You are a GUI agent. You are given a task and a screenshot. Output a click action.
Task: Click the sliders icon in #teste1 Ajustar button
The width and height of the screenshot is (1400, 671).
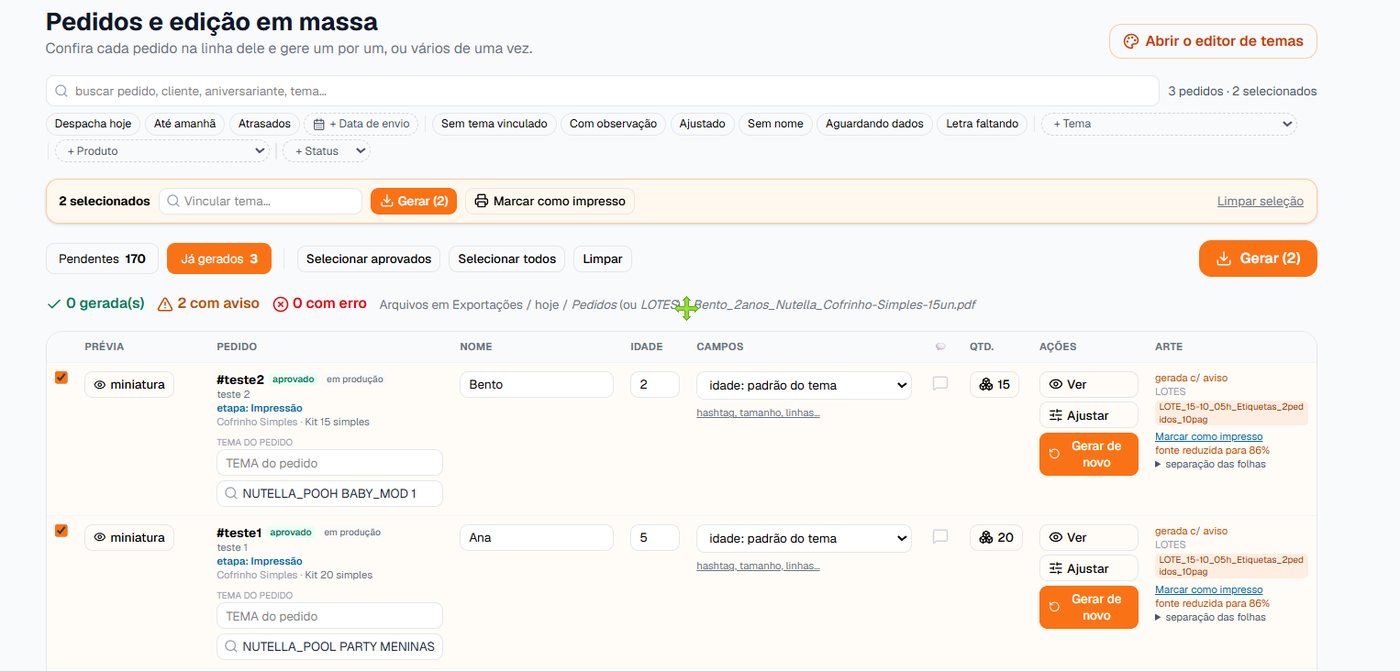click(1055, 568)
